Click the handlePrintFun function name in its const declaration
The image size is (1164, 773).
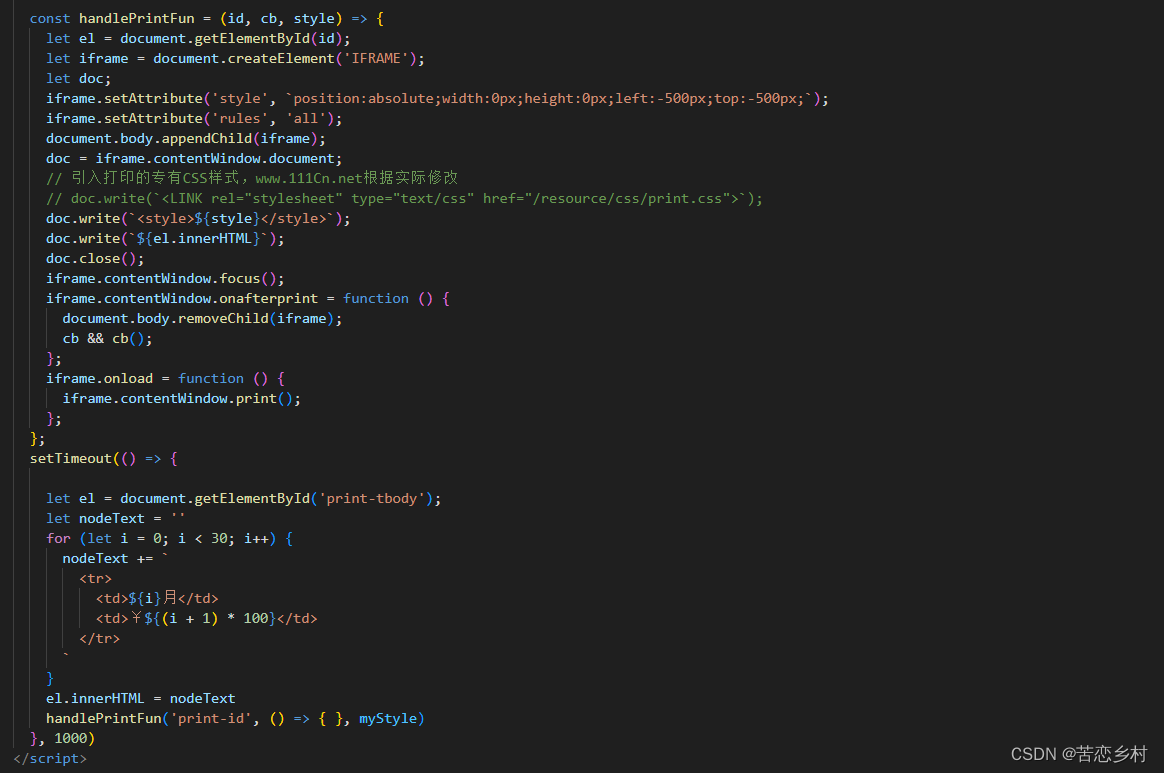(x=137, y=19)
